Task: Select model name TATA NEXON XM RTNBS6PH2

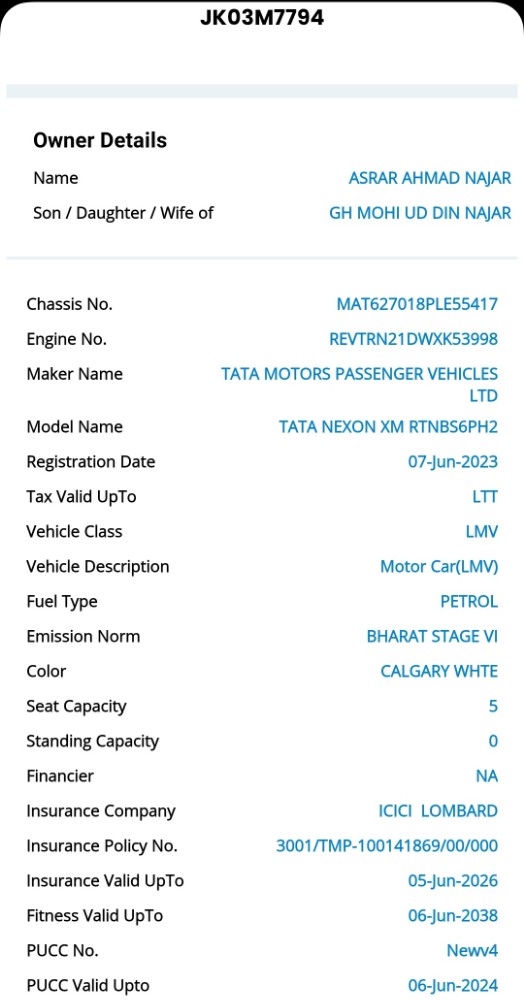Action: 388,427
